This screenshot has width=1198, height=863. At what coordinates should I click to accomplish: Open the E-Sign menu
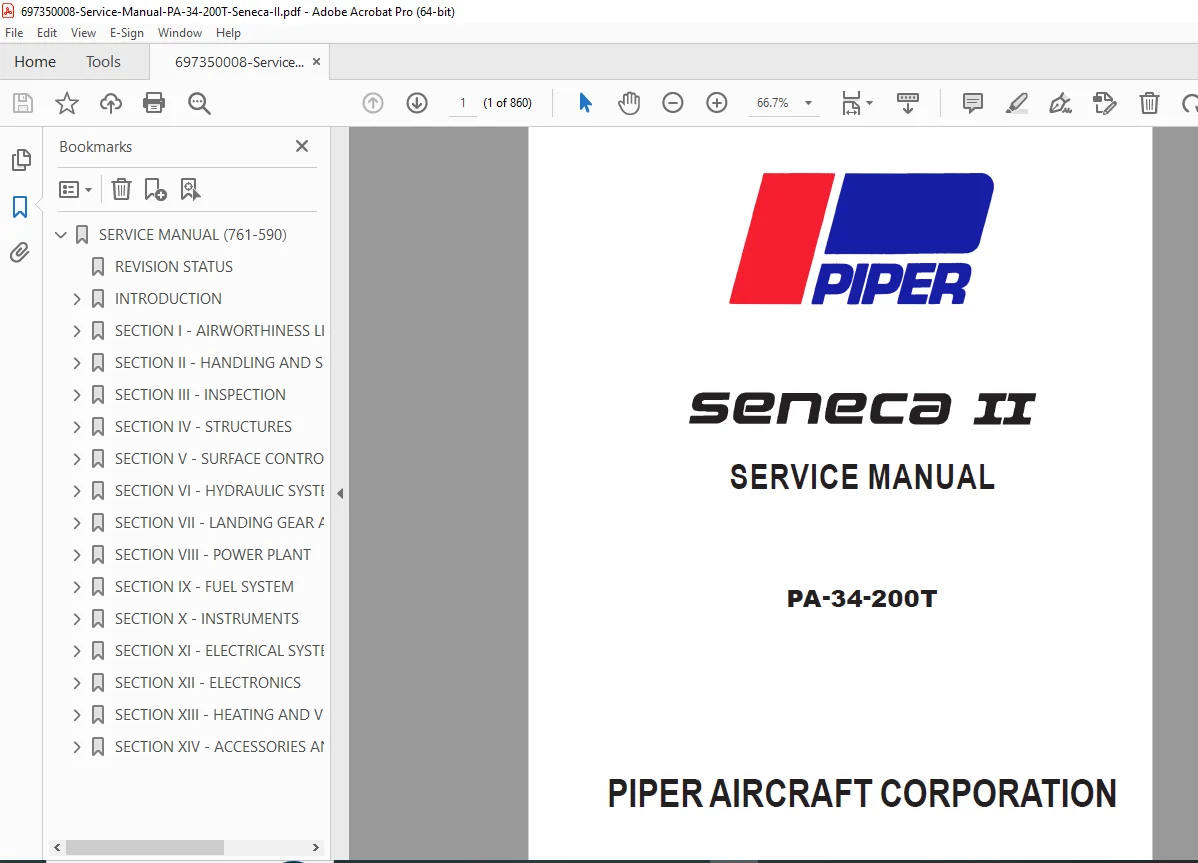127,33
